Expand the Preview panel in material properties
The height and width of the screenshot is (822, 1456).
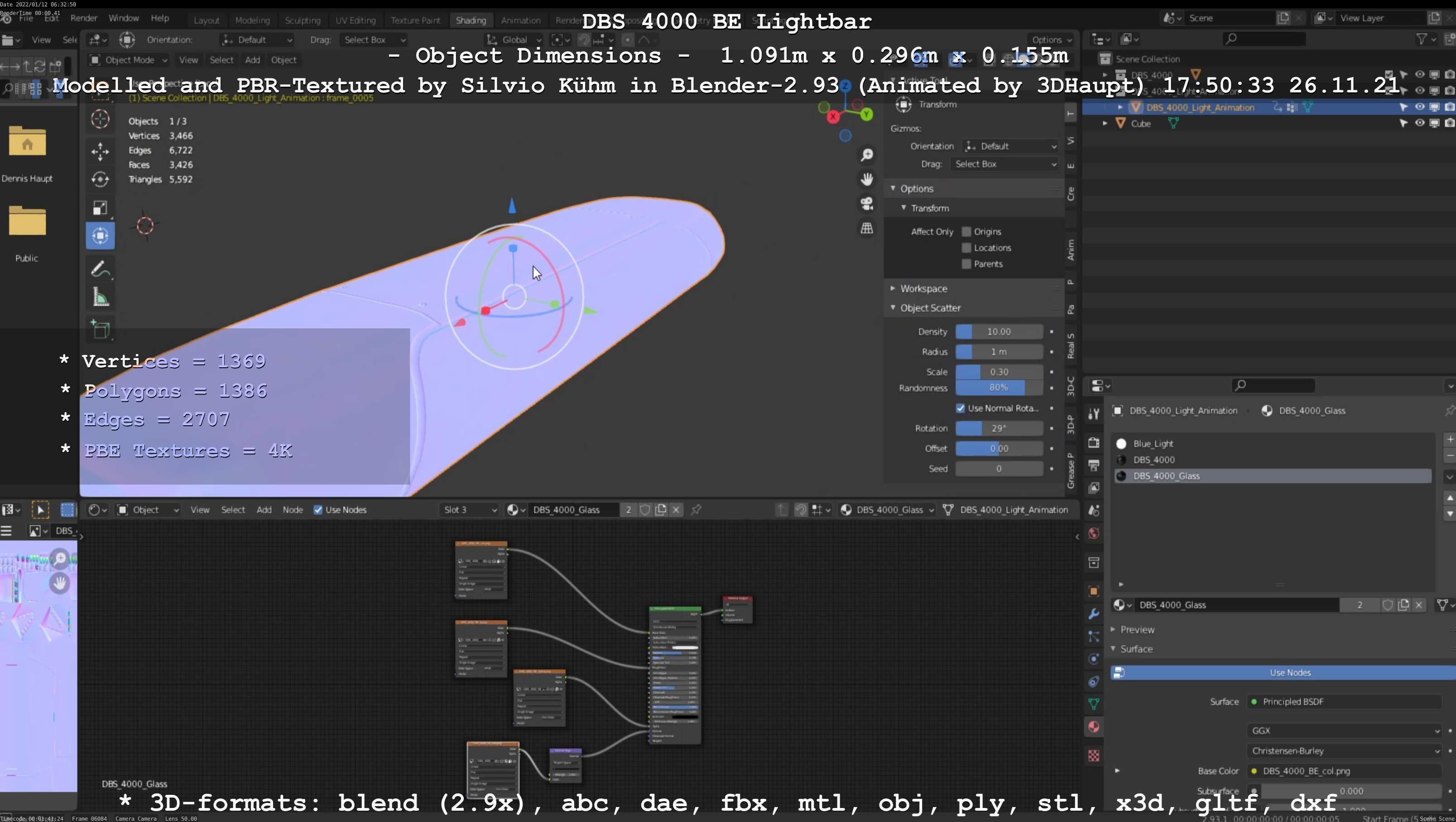pyautogui.click(x=1137, y=630)
